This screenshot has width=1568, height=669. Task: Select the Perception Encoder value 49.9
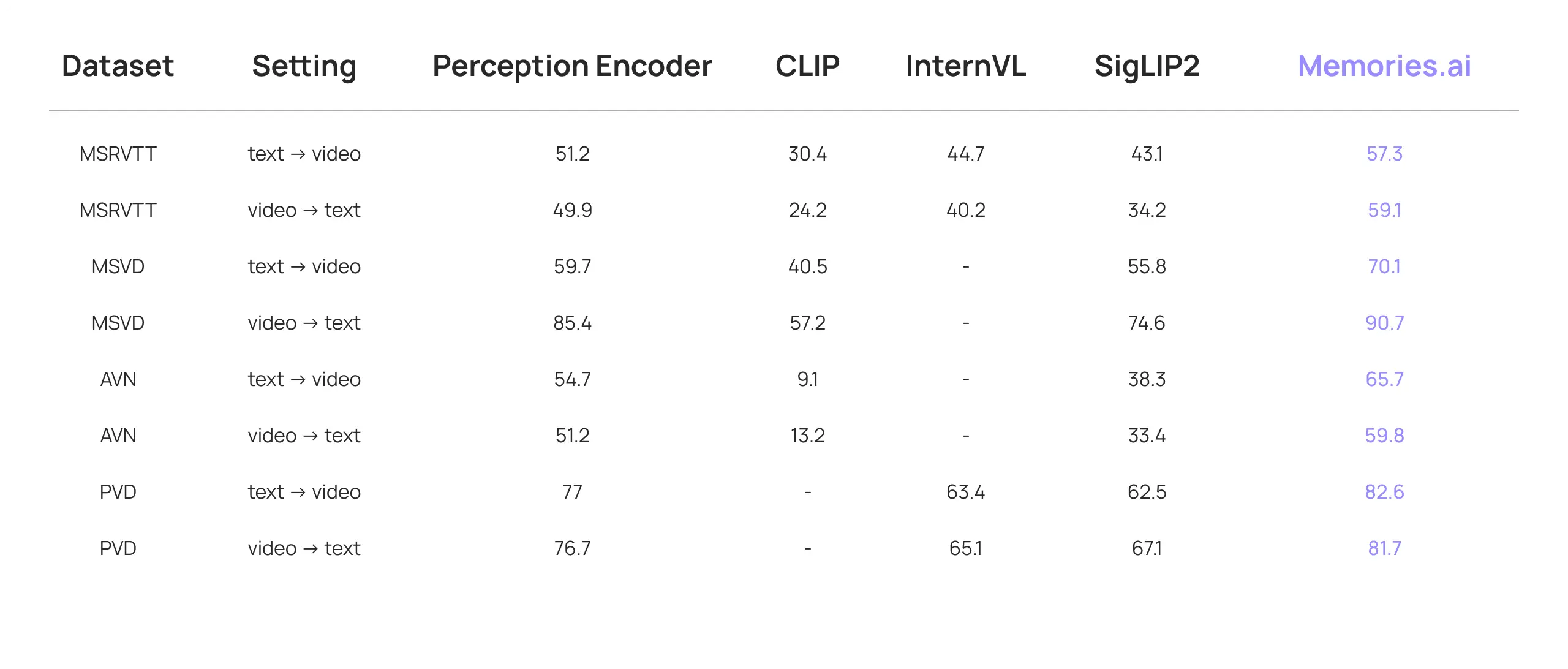572,210
